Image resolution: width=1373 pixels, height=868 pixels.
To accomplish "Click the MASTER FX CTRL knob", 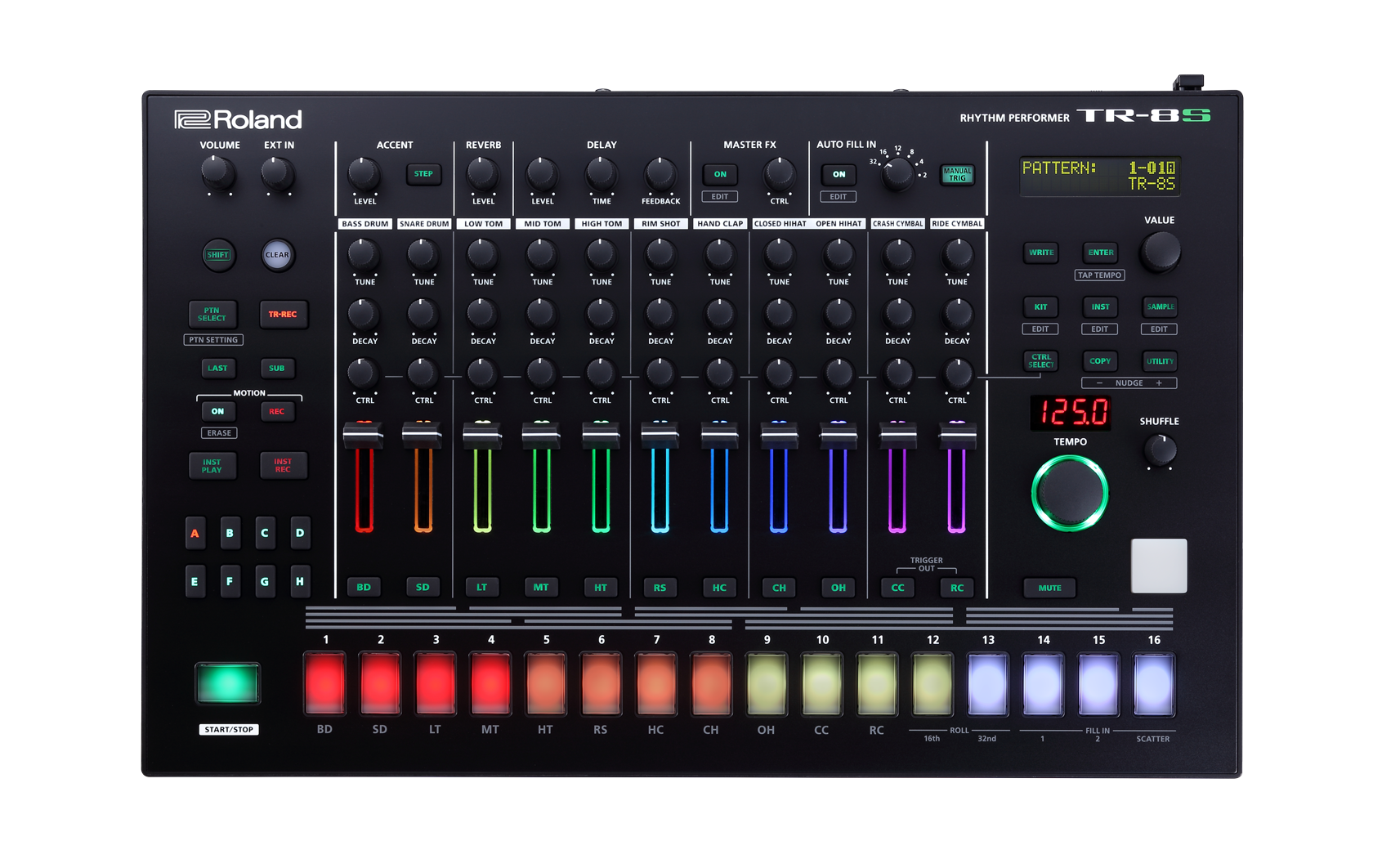I will [779, 174].
